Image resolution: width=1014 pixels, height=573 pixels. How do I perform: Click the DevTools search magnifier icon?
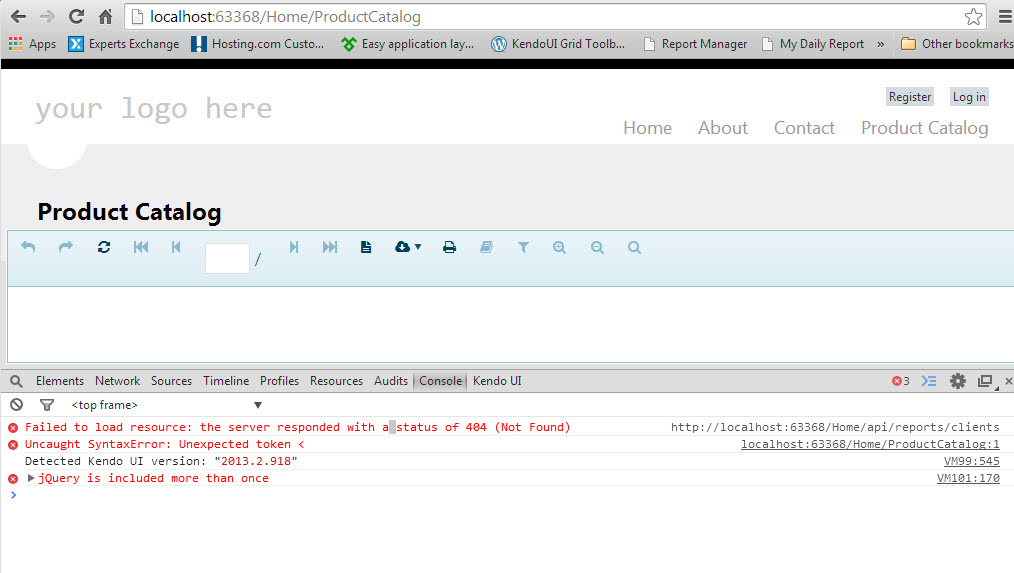(16, 381)
